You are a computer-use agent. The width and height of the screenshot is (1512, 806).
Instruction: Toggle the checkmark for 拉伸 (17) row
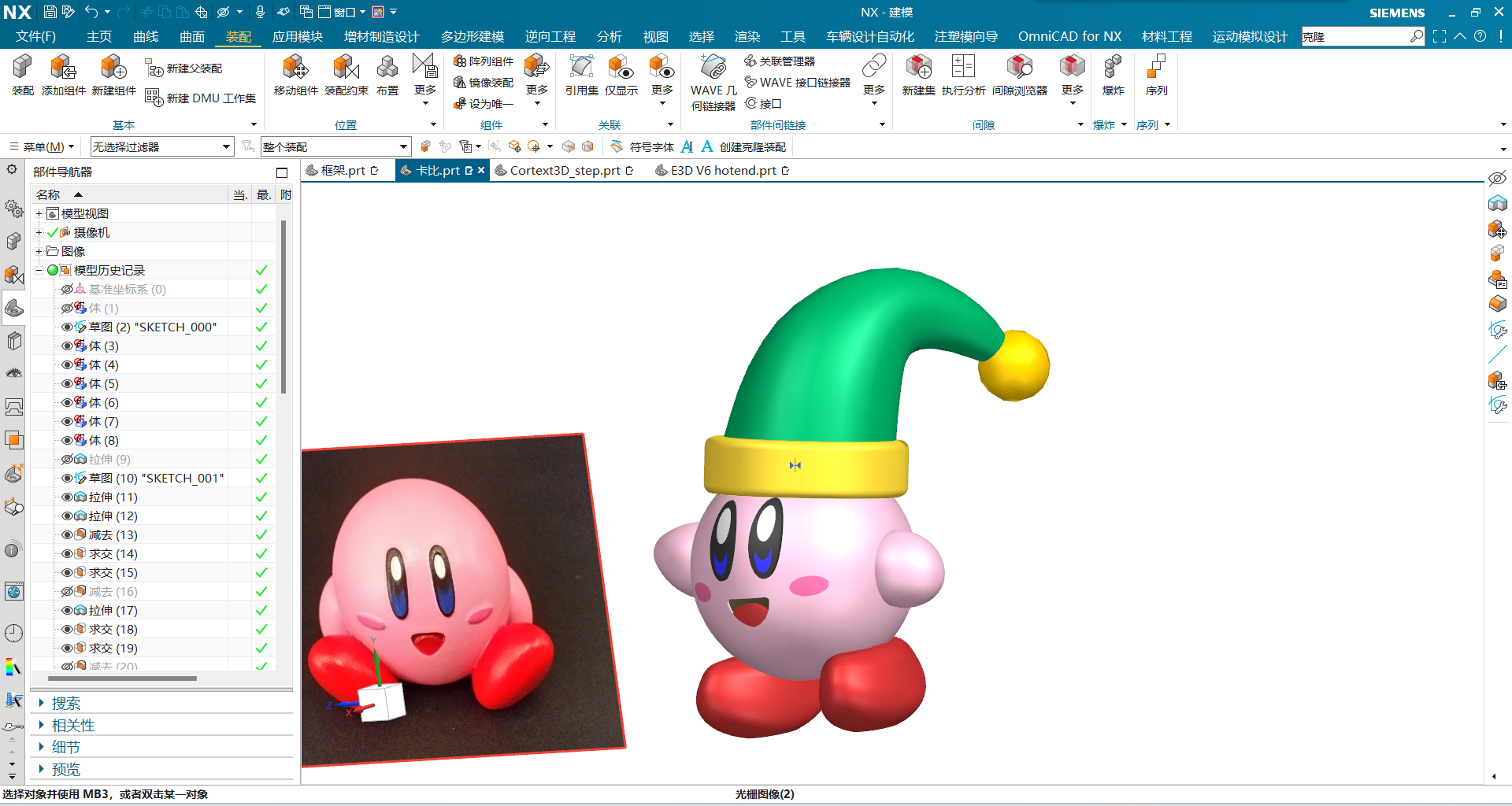(261, 611)
